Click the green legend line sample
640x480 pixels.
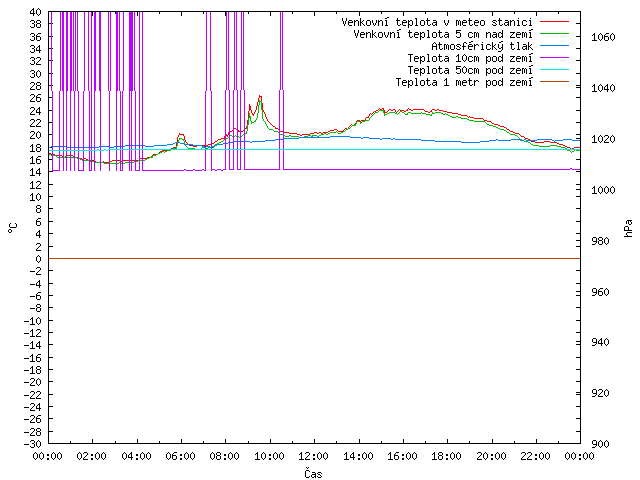pos(554,34)
